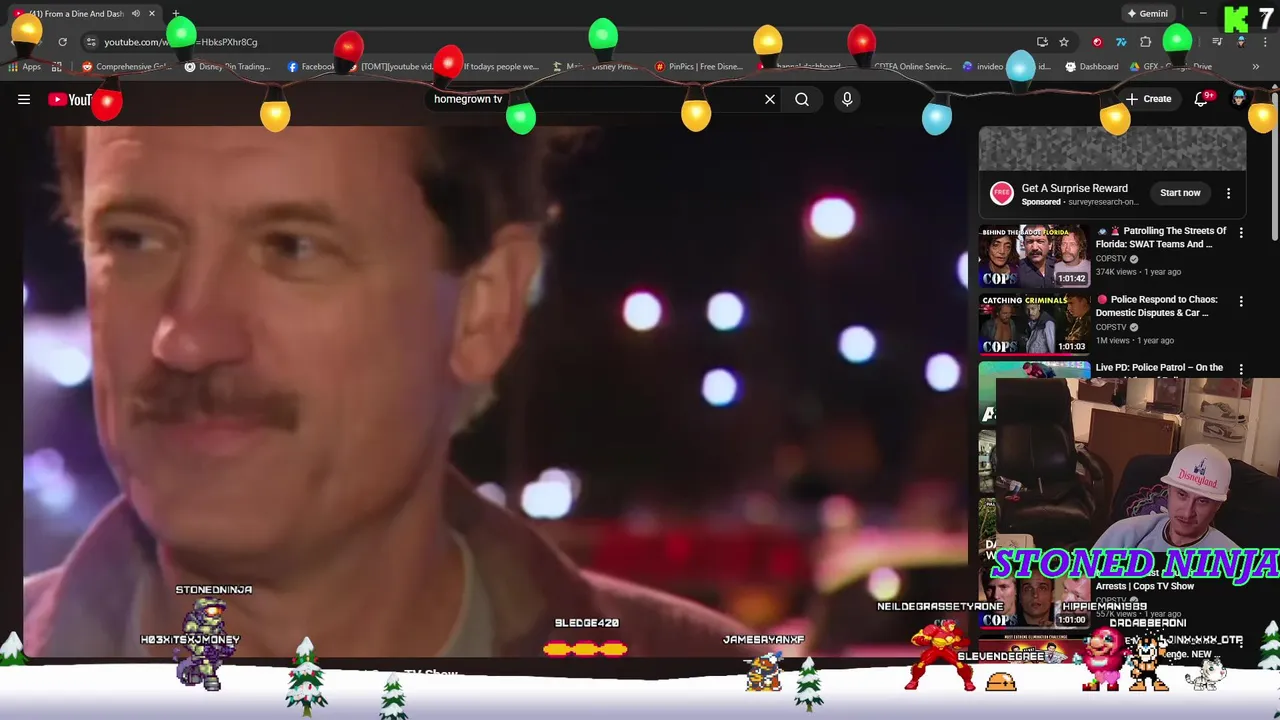Click 'Start now' on sponsored ad
1280x720 pixels.
[1180, 193]
